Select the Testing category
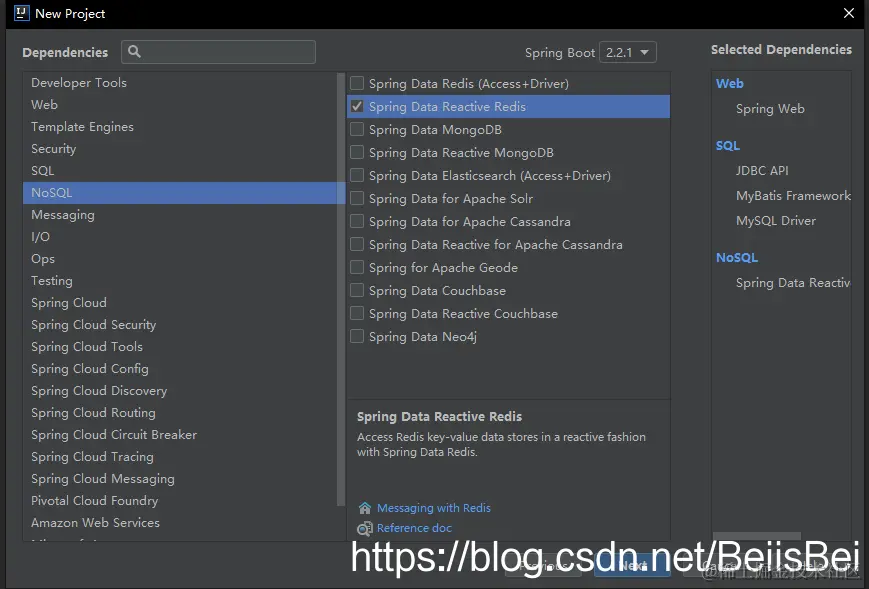Screen dimensions: 869x589 click(x=180, y=280)
